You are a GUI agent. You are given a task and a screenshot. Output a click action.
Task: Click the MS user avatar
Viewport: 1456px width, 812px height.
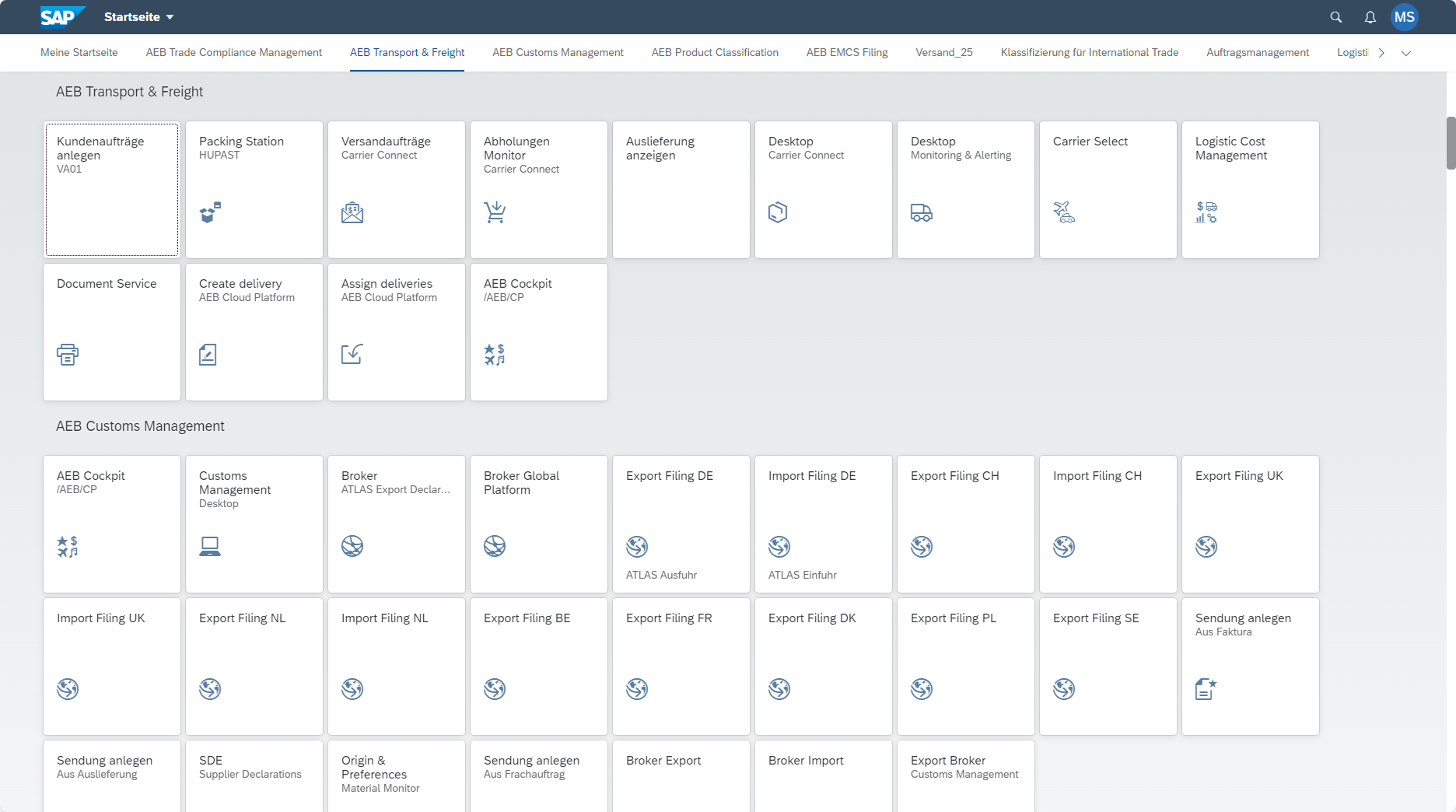[x=1405, y=16]
